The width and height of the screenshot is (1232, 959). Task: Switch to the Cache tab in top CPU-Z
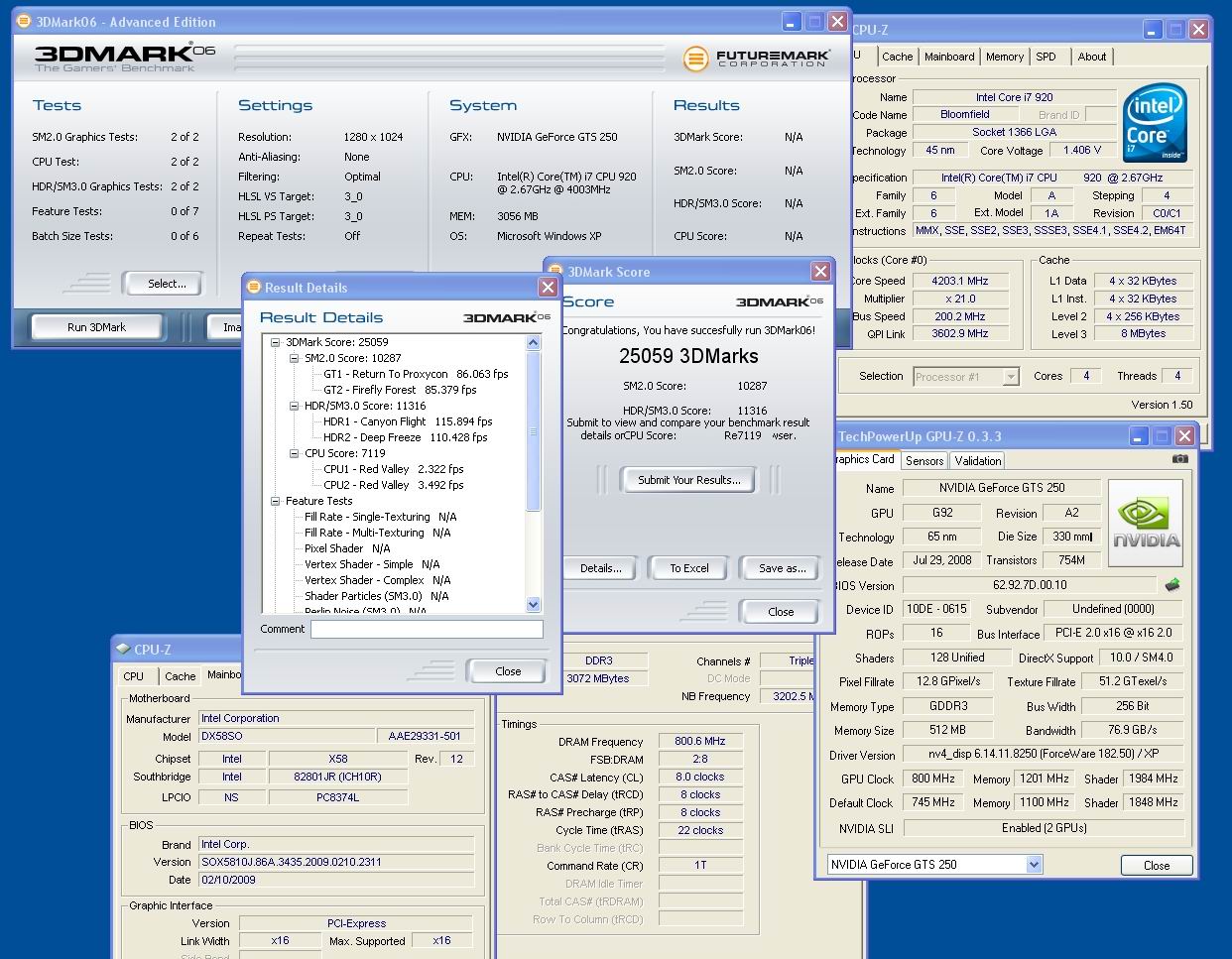click(897, 57)
